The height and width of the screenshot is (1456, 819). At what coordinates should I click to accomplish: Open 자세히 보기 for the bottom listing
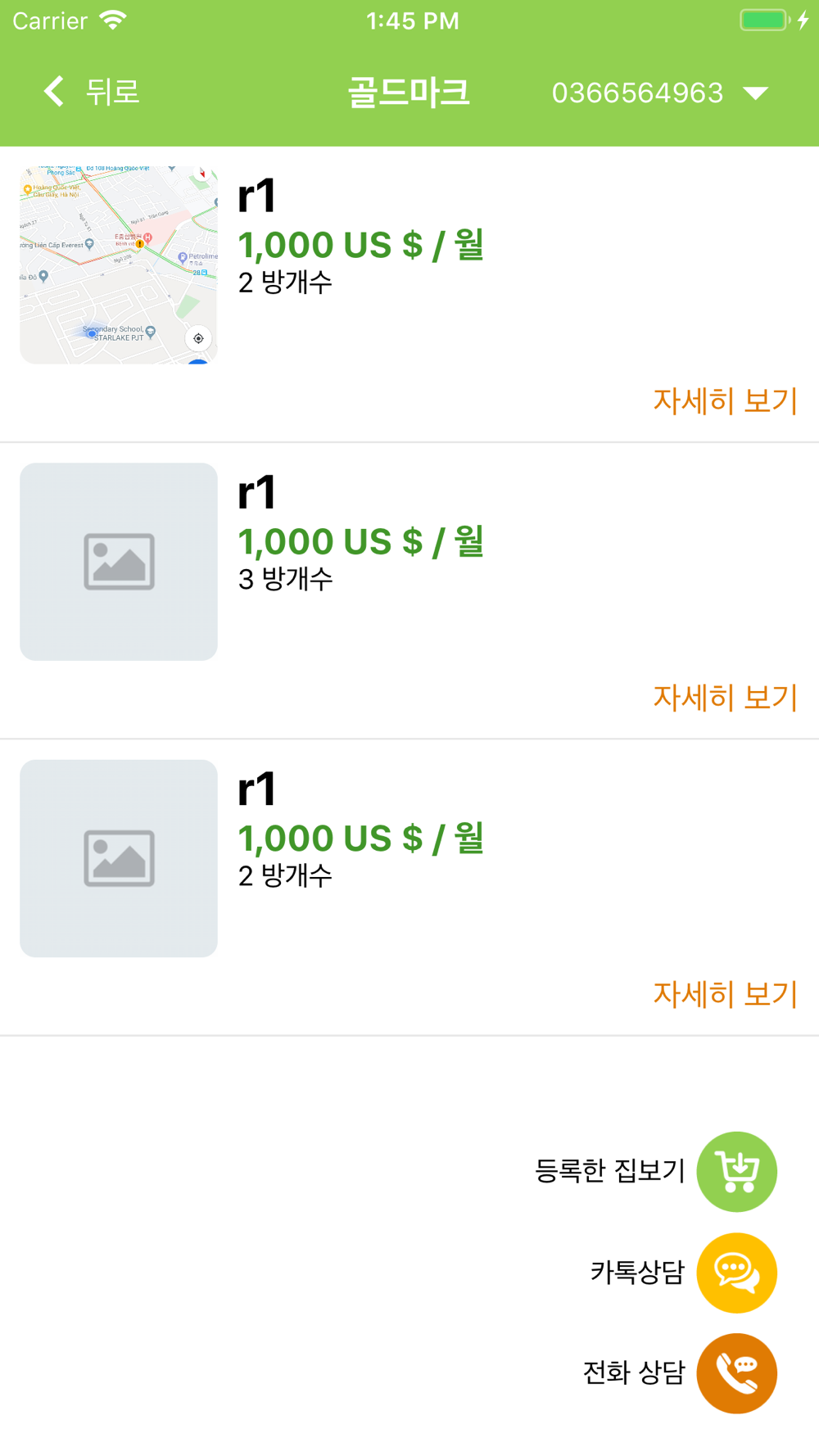coord(725,994)
